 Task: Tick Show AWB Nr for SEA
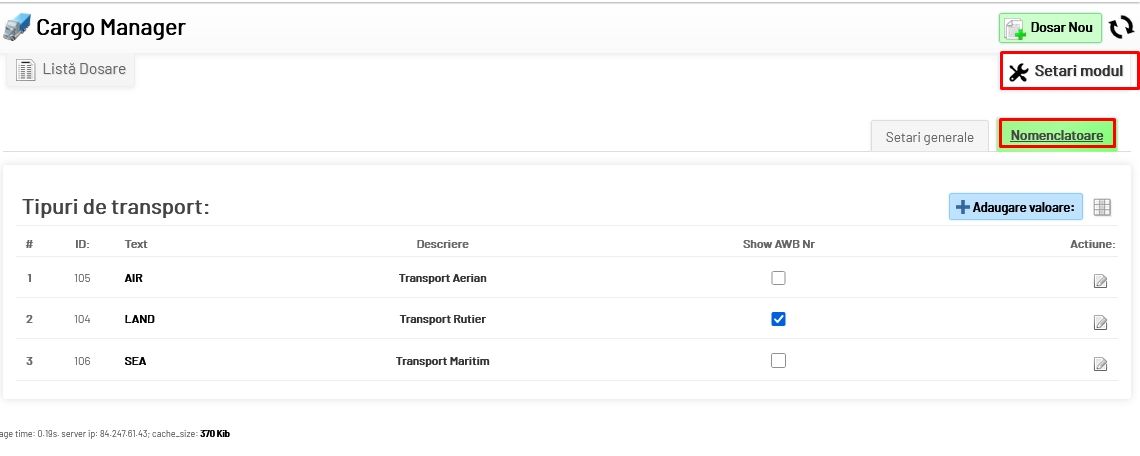pyautogui.click(x=778, y=360)
